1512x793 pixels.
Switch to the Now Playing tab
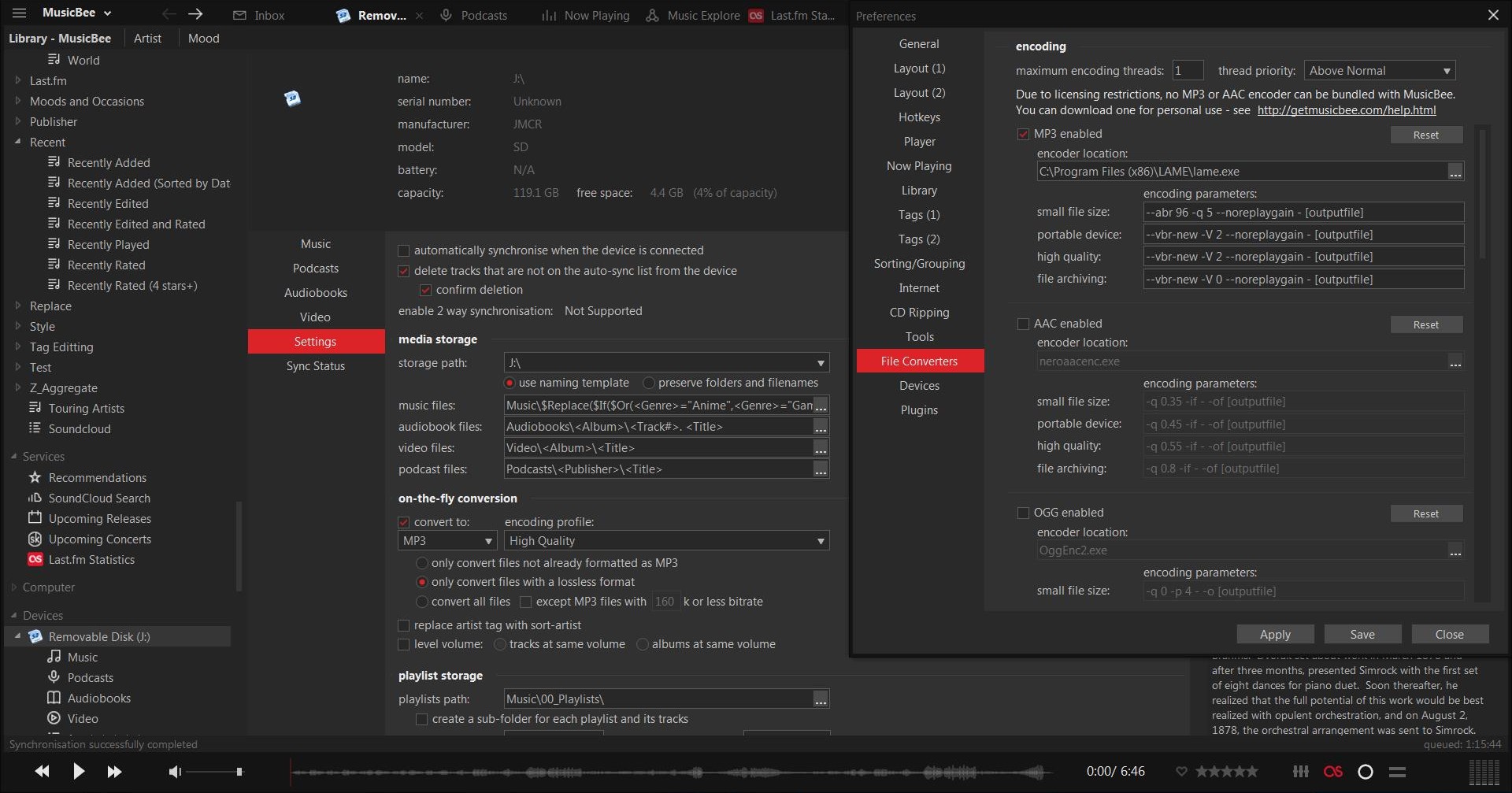click(586, 15)
